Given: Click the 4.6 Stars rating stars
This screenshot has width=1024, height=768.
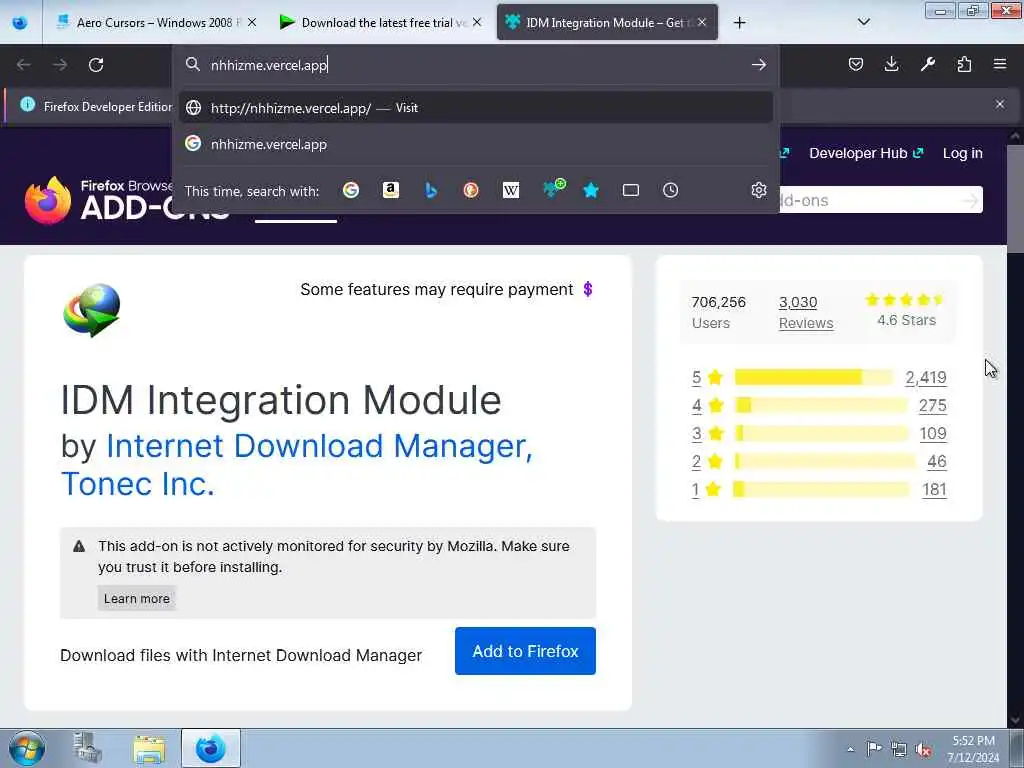Looking at the screenshot, I should [x=905, y=300].
